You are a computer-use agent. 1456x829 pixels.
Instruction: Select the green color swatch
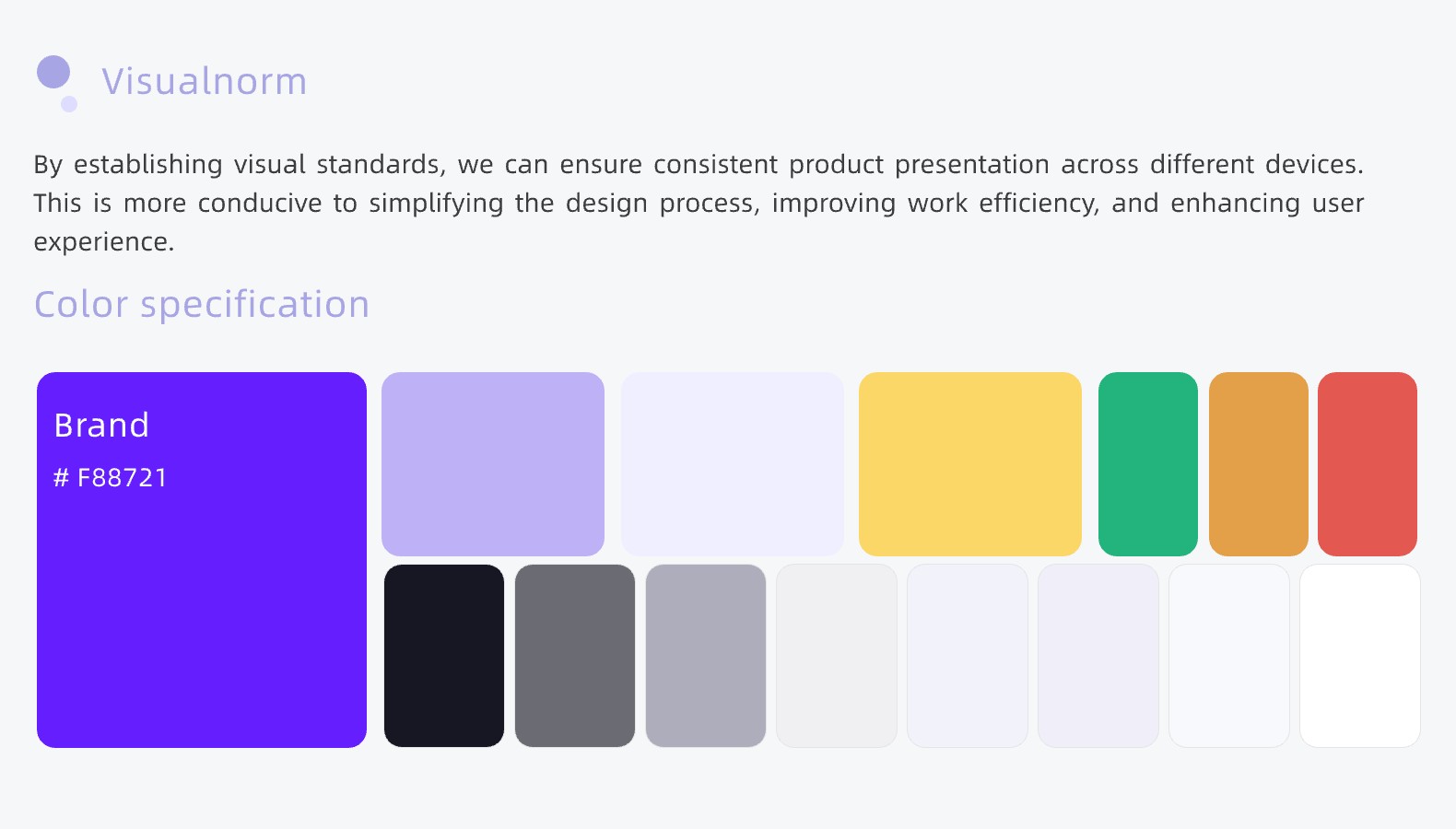(x=1148, y=463)
